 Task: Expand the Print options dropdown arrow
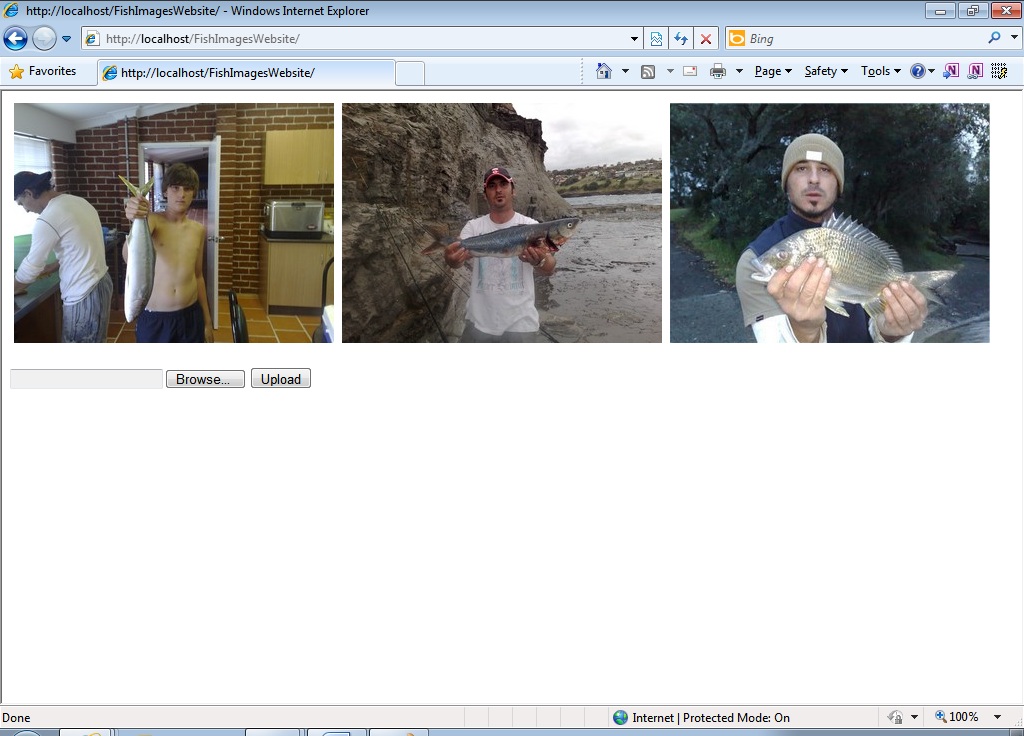[x=739, y=71]
